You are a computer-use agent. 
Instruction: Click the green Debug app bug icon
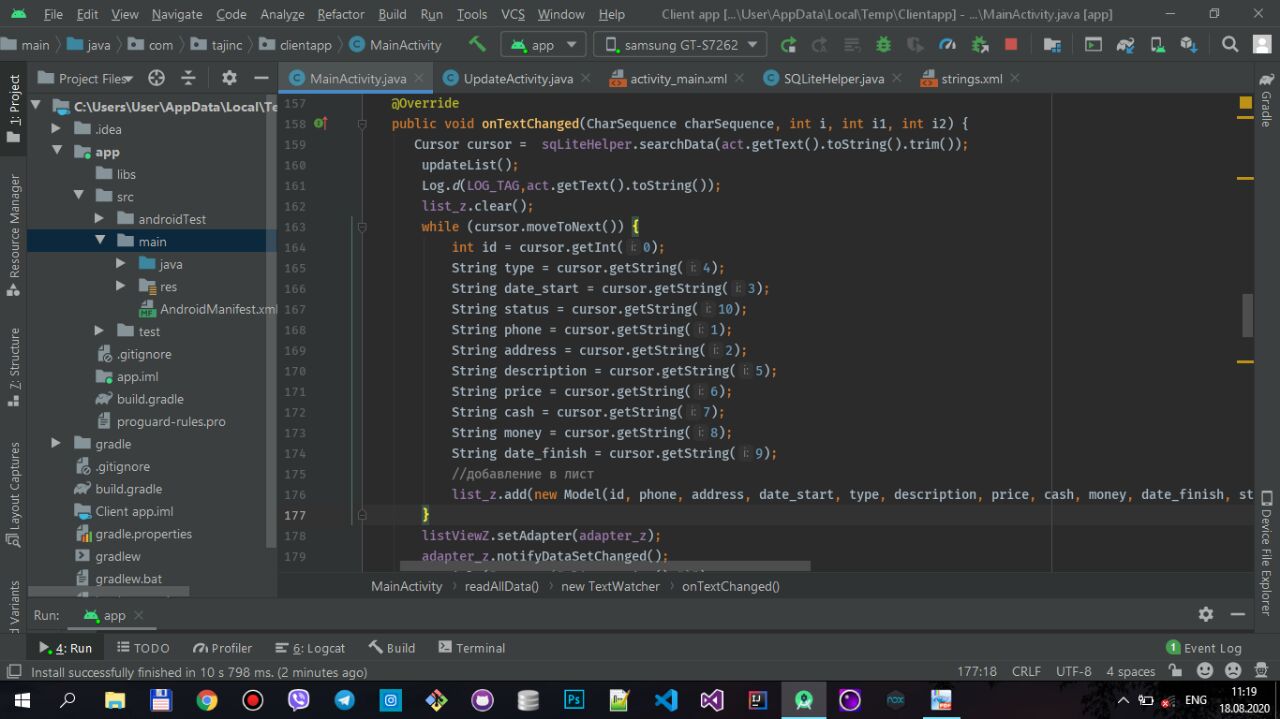click(x=883, y=45)
